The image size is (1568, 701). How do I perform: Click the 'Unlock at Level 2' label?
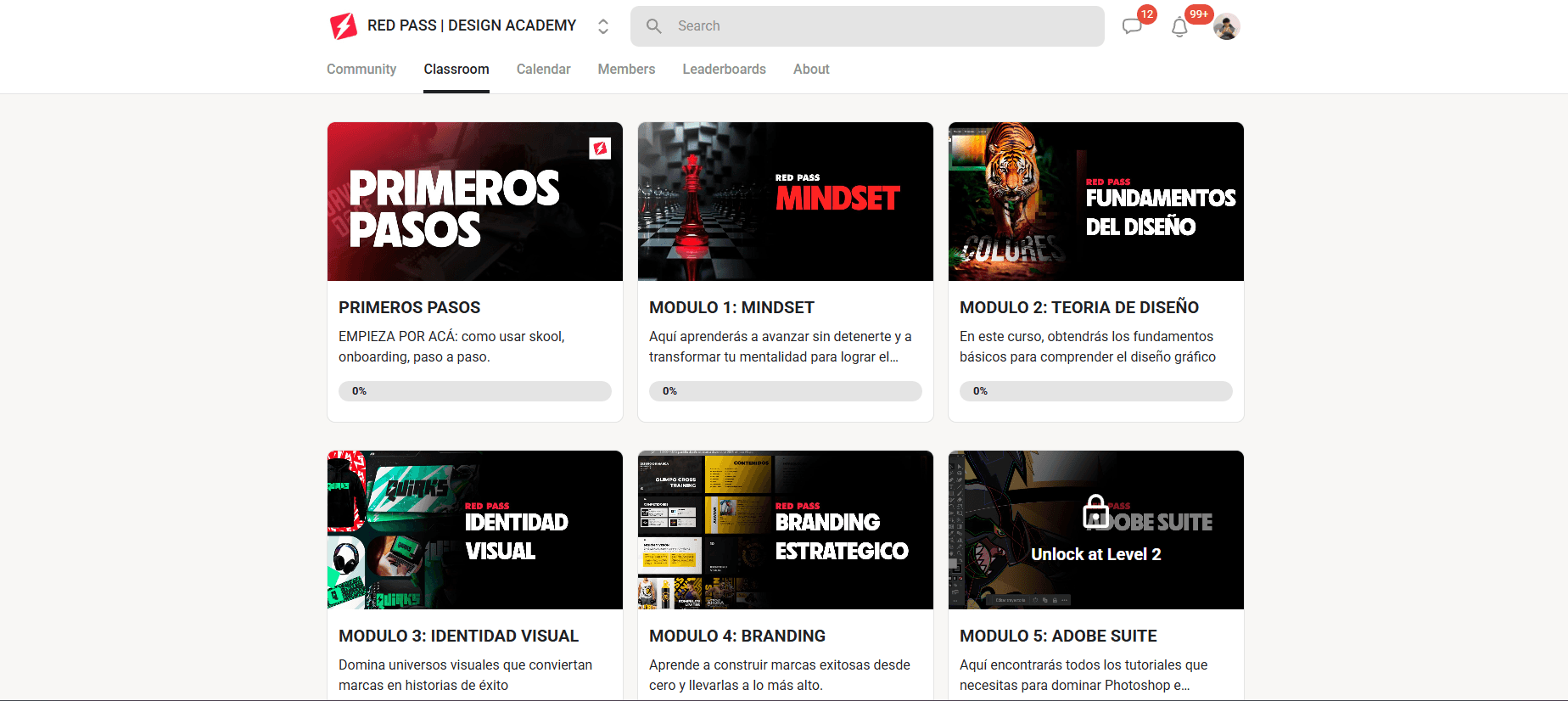pos(1096,554)
